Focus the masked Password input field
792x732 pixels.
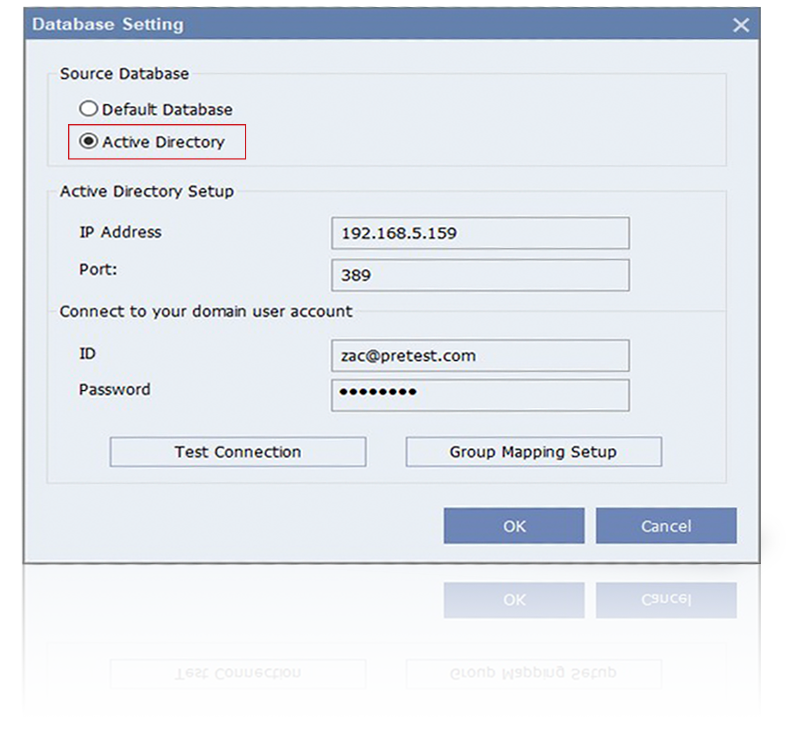coord(480,394)
